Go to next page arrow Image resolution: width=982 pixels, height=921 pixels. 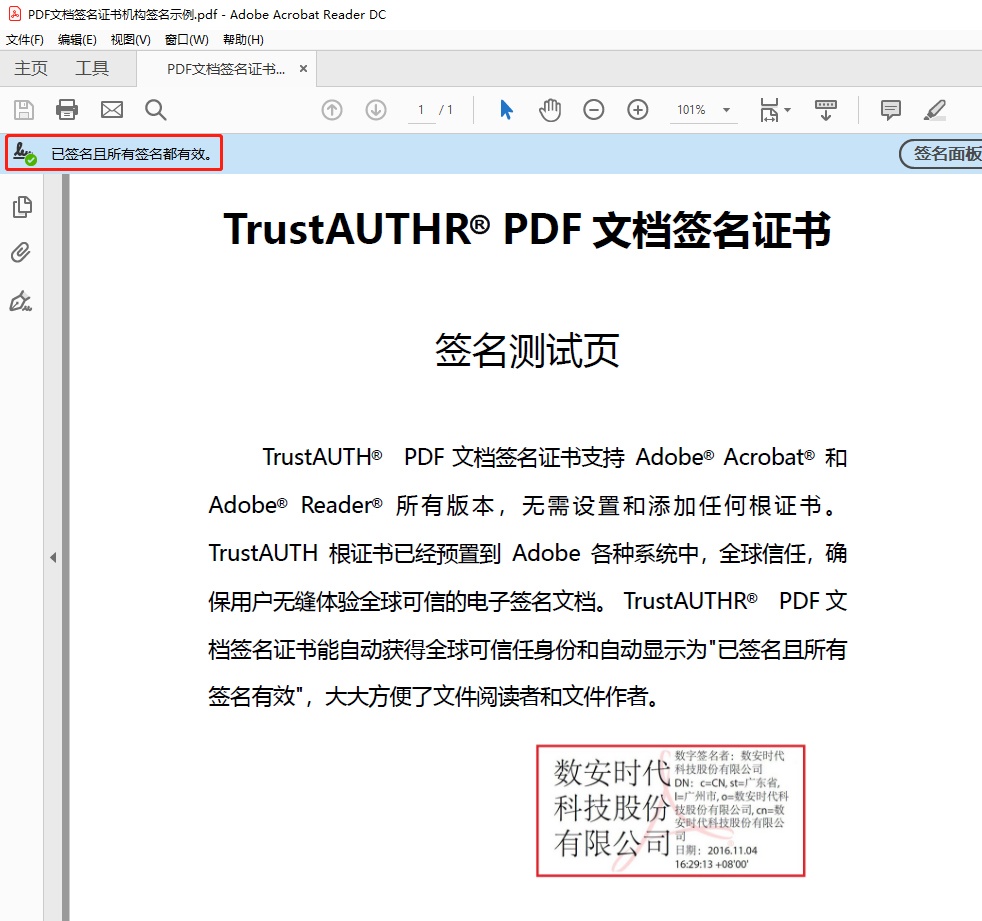click(376, 110)
